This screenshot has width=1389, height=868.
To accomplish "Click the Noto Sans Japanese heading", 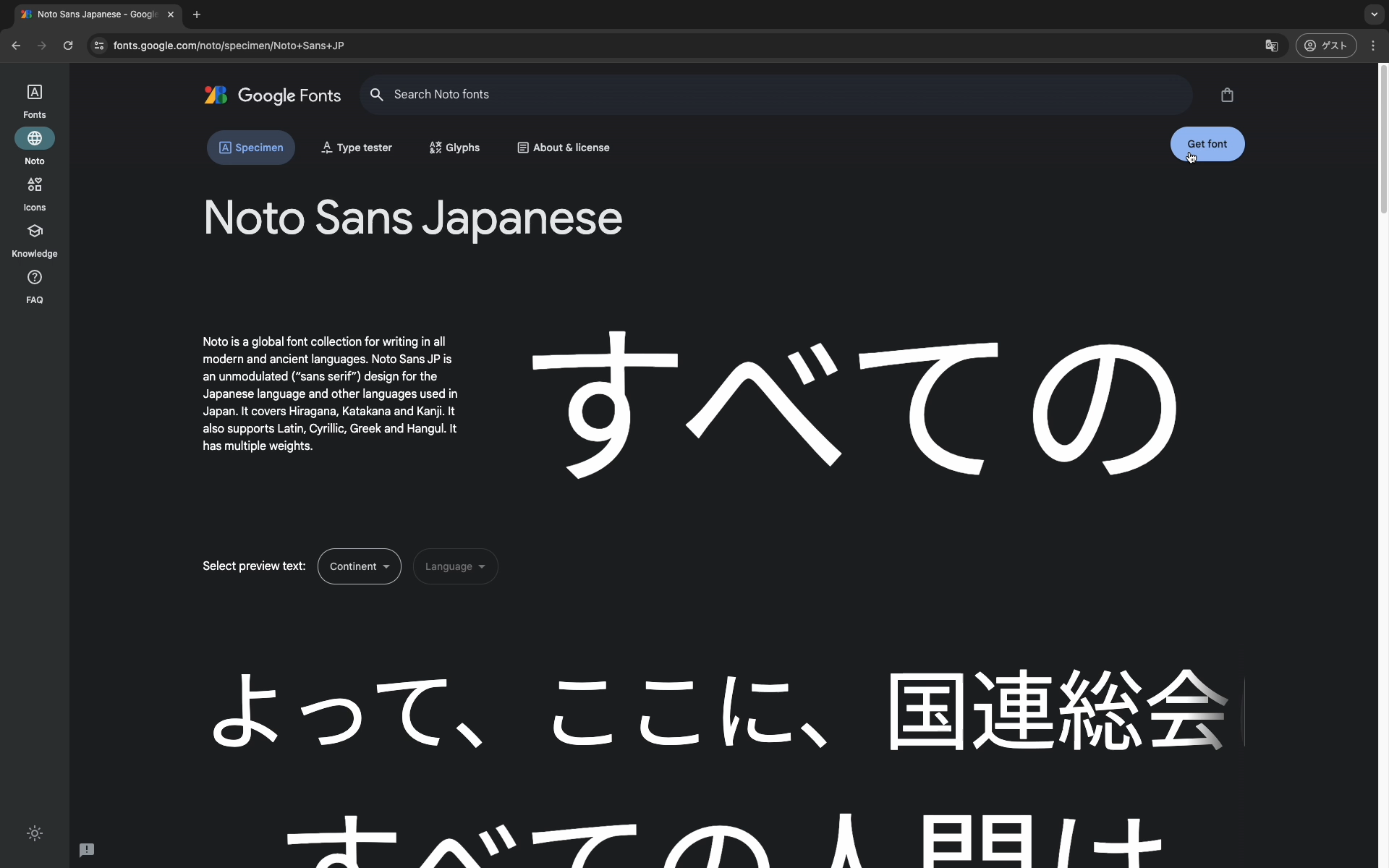I will (412, 218).
